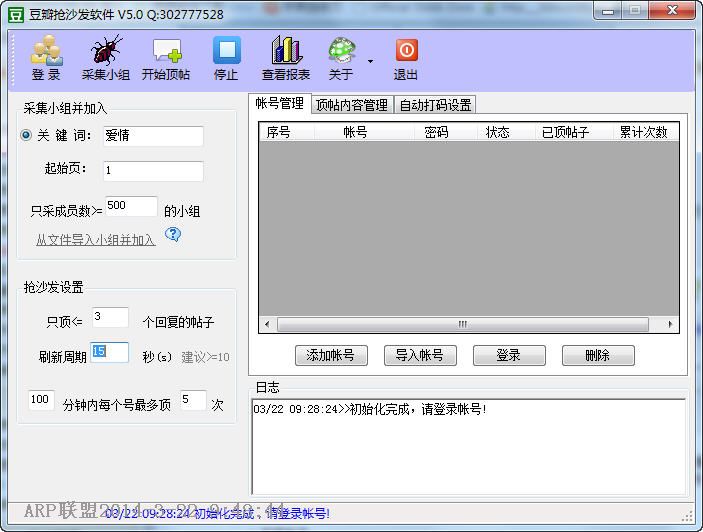703x532 pixels.
Task: Close the 豆瓣抢沙发软件 window
Action: pos(673,11)
